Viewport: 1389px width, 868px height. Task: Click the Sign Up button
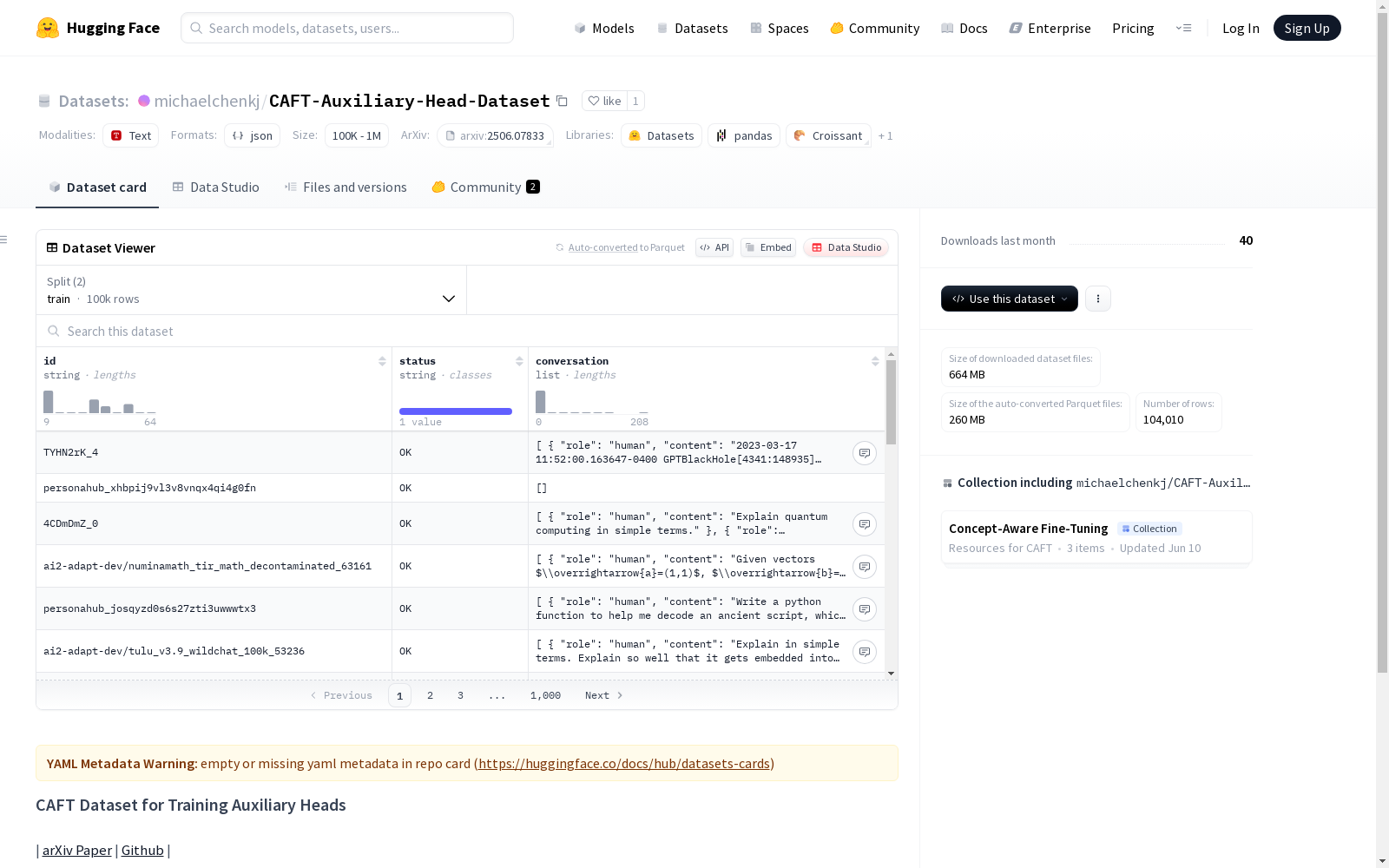click(x=1307, y=28)
